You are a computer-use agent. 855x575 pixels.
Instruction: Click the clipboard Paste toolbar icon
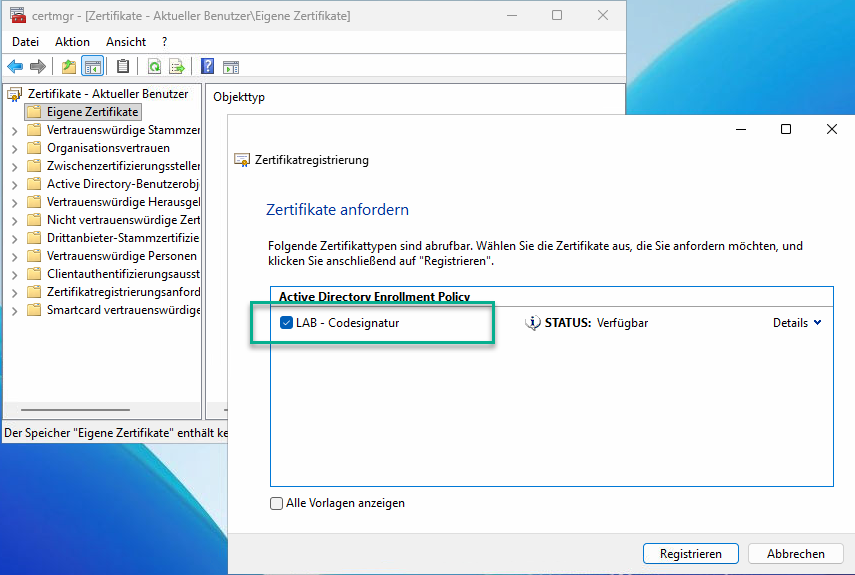click(123, 67)
